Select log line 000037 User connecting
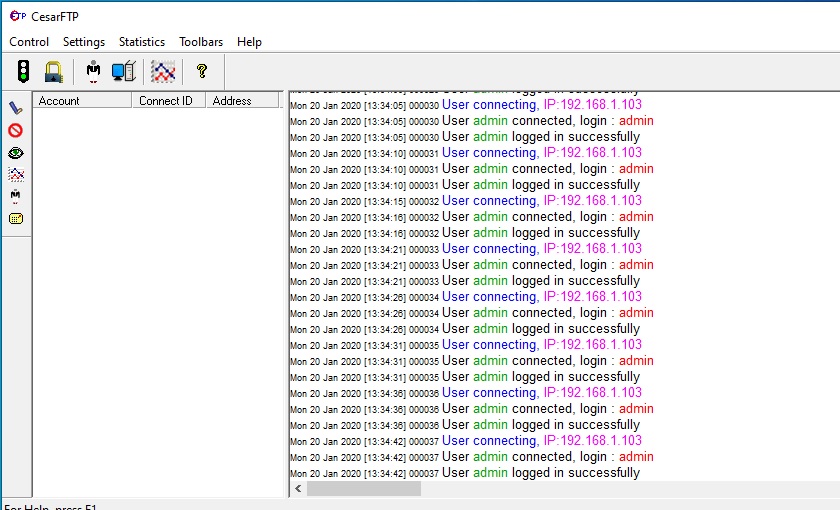840x510 pixels. click(x=466, y=441)
